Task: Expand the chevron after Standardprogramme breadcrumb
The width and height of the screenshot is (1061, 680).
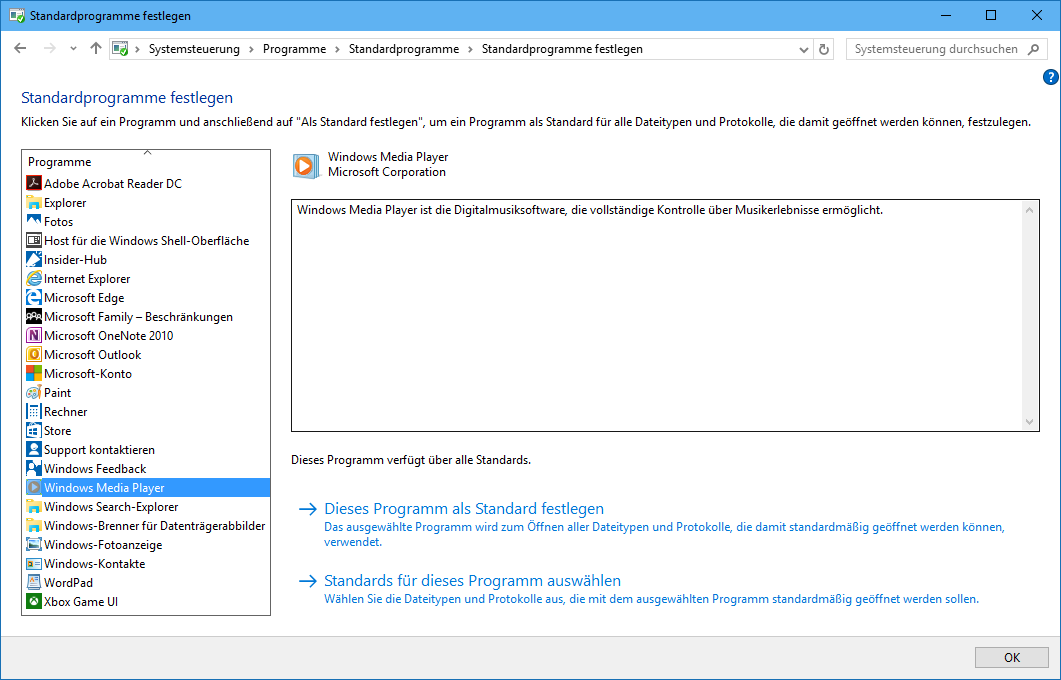Action: 470,49
